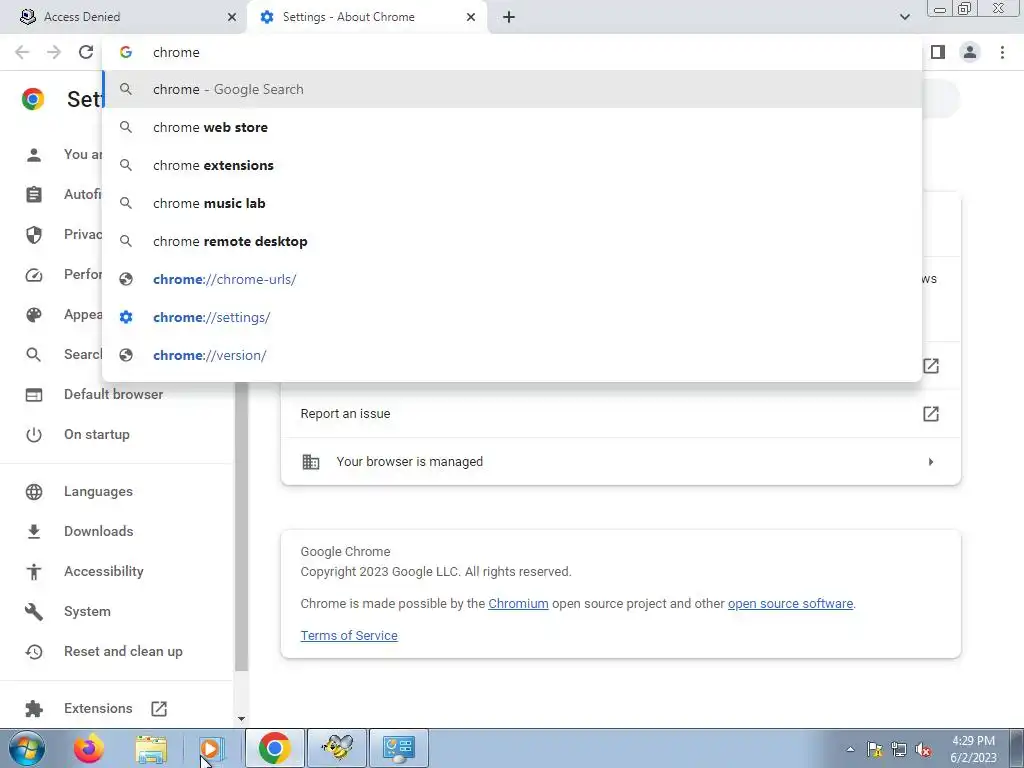
Task: Reload the page with the refresh icon
Action: pyautogui.click(x=86, y=52)
